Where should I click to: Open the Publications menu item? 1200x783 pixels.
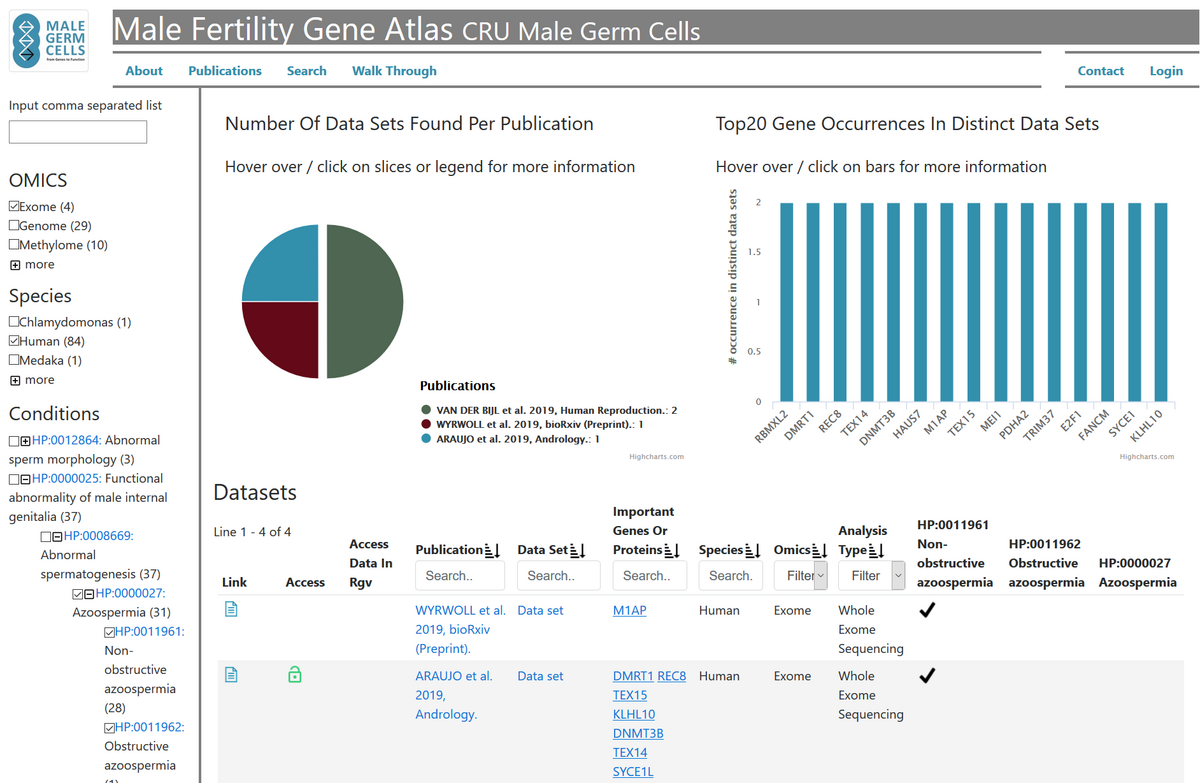[225, 71]
